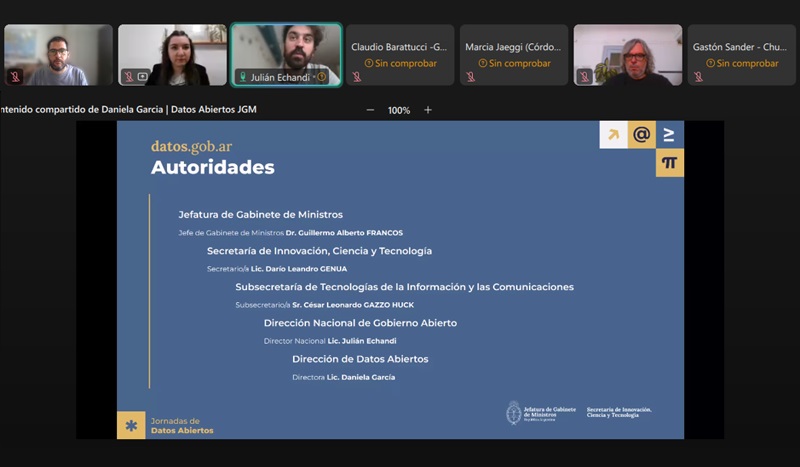Click the unverified icon under Marcia Jaeggi

coord(482,63)
